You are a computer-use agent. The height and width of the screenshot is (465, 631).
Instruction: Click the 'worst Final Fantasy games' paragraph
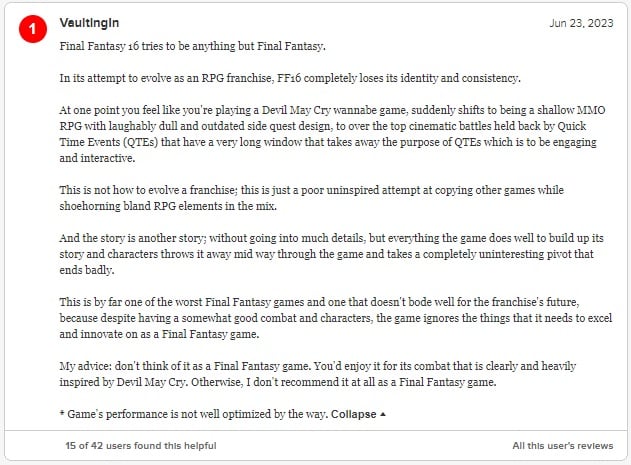336,318
